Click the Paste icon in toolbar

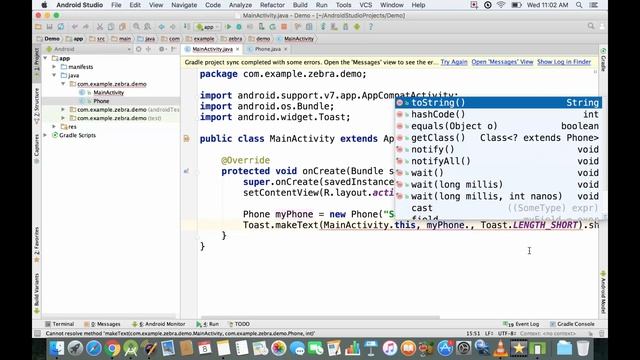pos(122,27)
